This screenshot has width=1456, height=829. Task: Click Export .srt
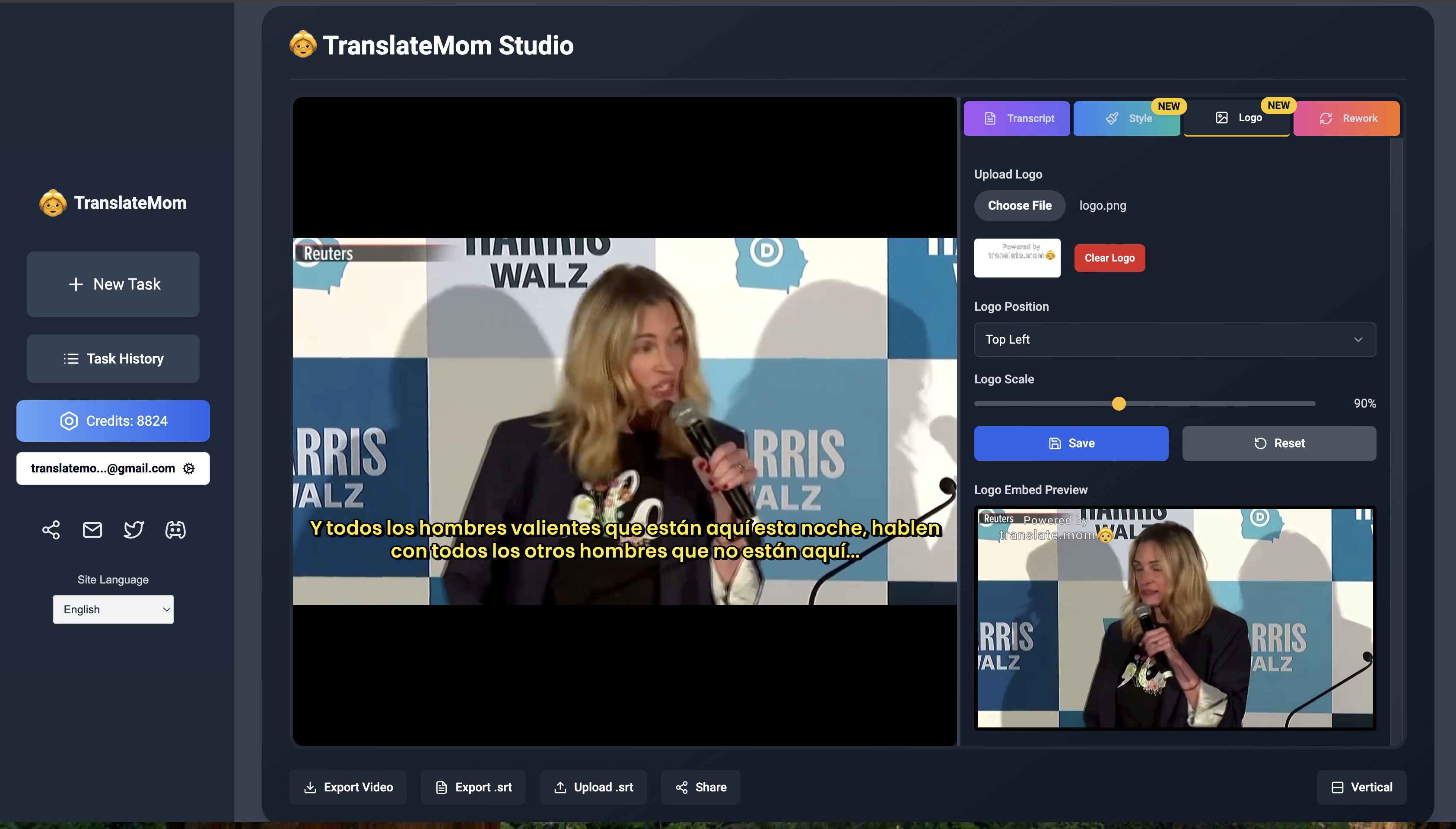pos(473,788)
